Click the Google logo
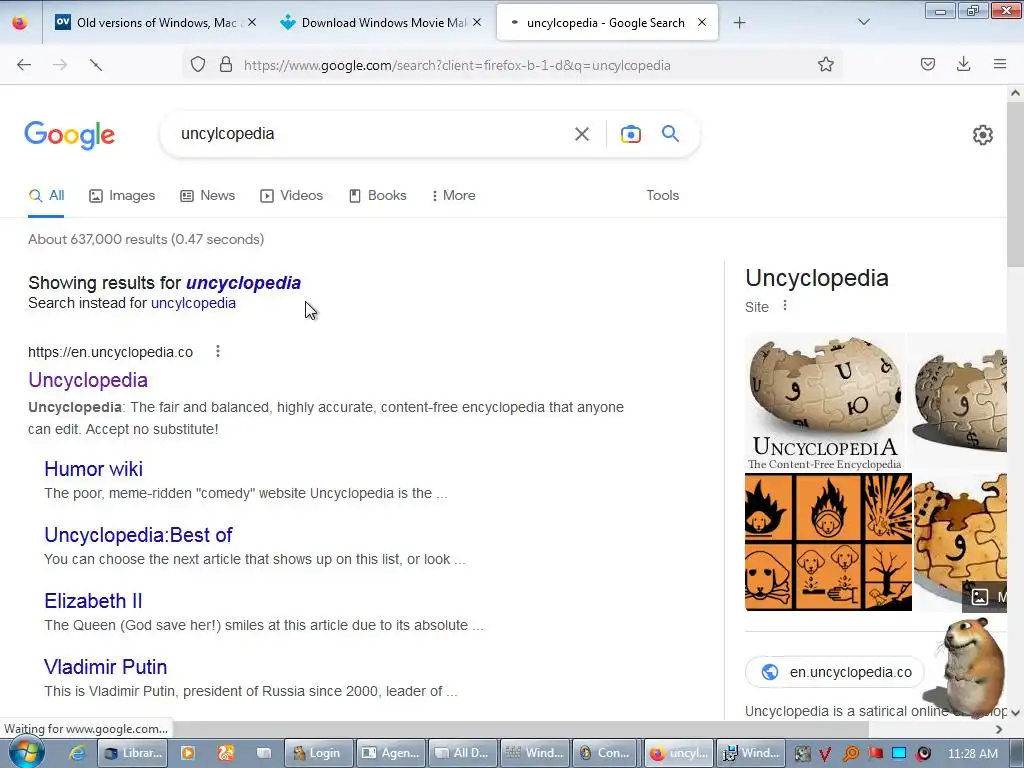This screenshot has height=768, width=1024. tap(70, 135)
